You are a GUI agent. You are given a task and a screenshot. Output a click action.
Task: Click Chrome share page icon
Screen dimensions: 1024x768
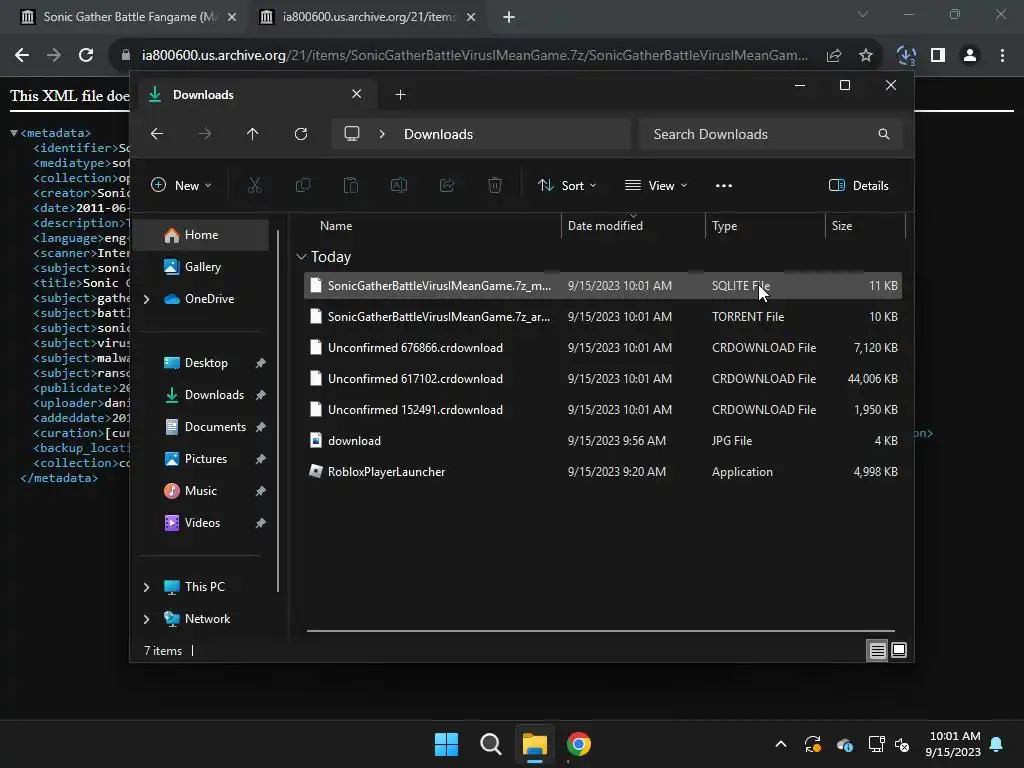tap(834, 56)
